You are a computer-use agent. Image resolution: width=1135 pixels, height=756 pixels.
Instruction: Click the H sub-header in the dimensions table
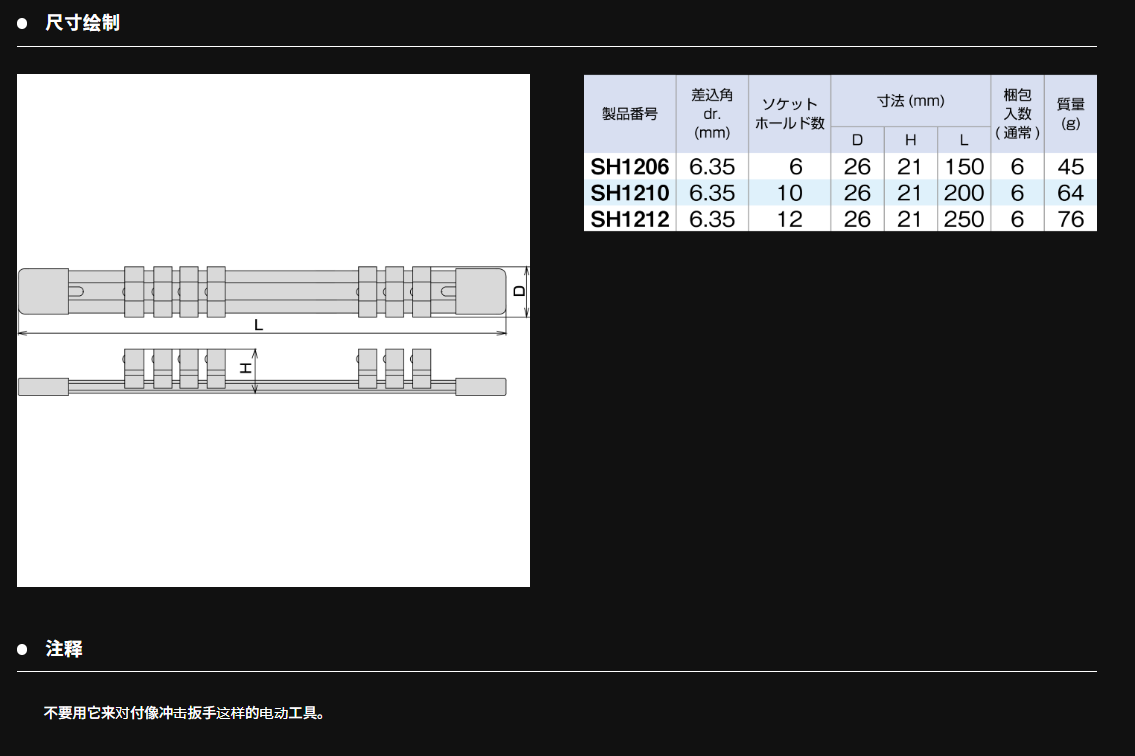click(910, 140)
